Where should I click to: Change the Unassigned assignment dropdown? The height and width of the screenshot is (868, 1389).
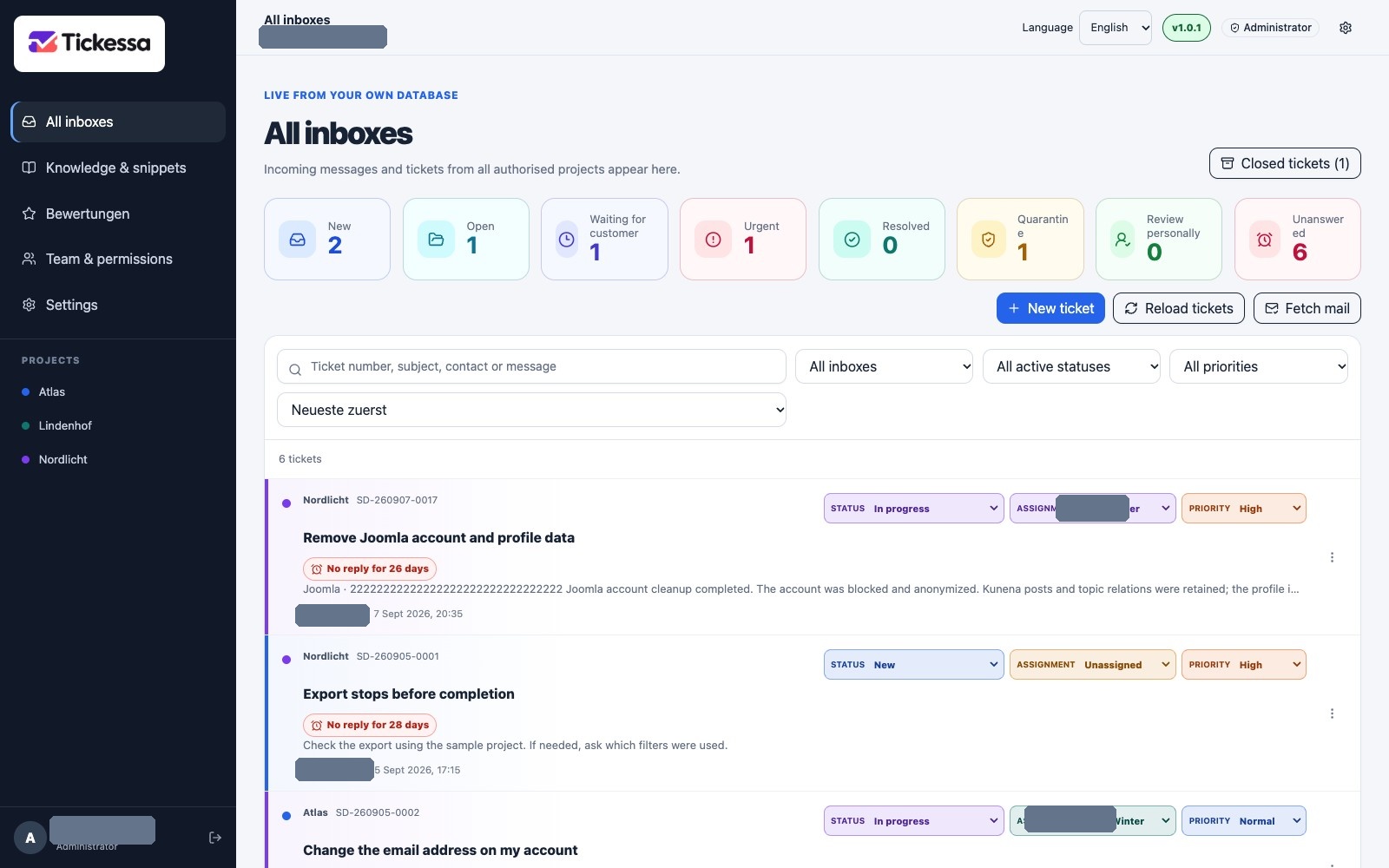coord(1093,665)
